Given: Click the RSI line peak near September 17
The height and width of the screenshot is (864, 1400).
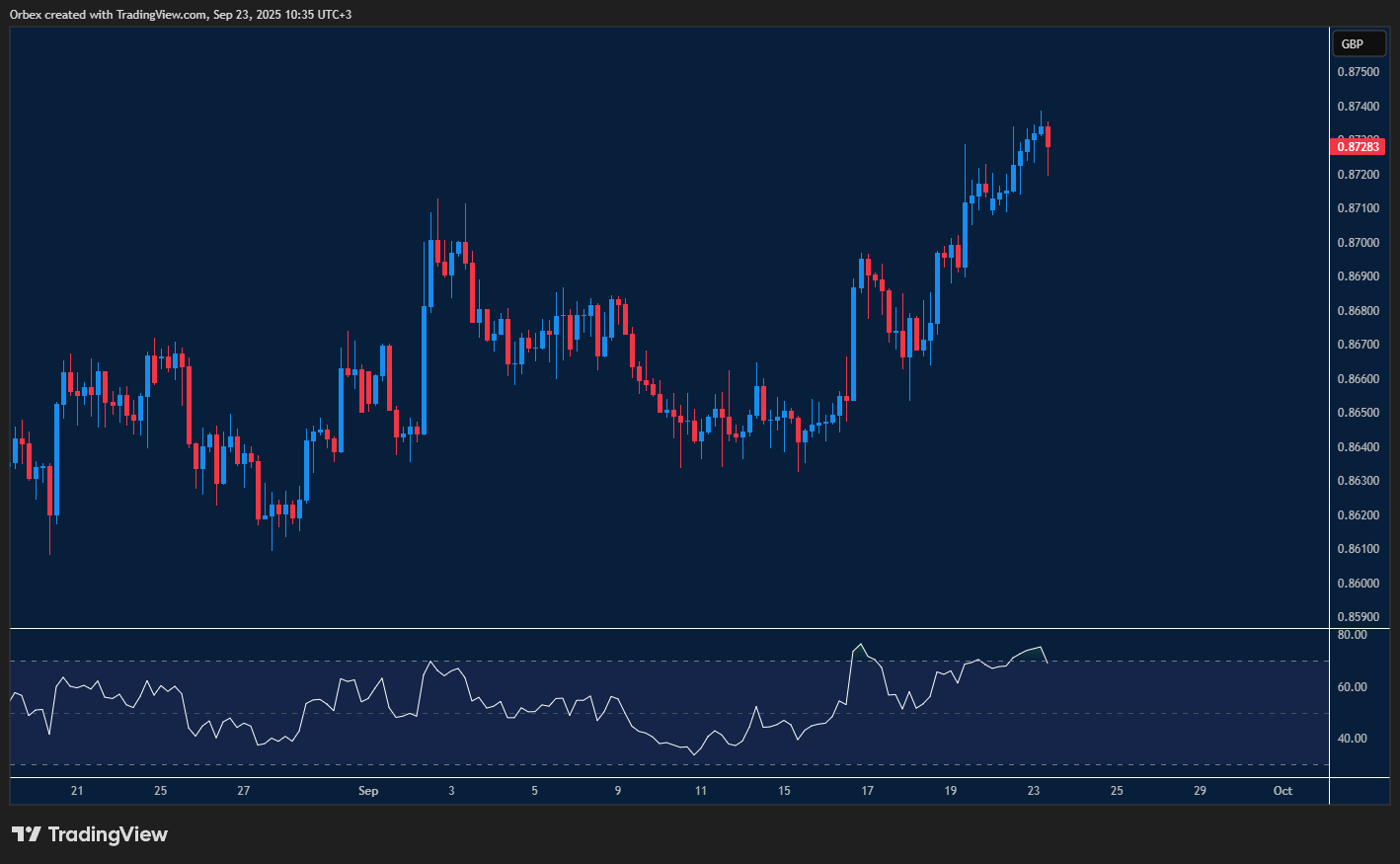Looking at the screenshot, I should 861,646.
